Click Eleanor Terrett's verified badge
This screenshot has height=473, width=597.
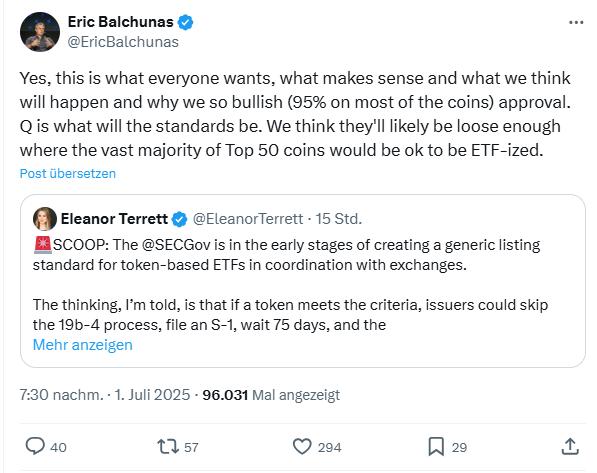tap(179, 219)
